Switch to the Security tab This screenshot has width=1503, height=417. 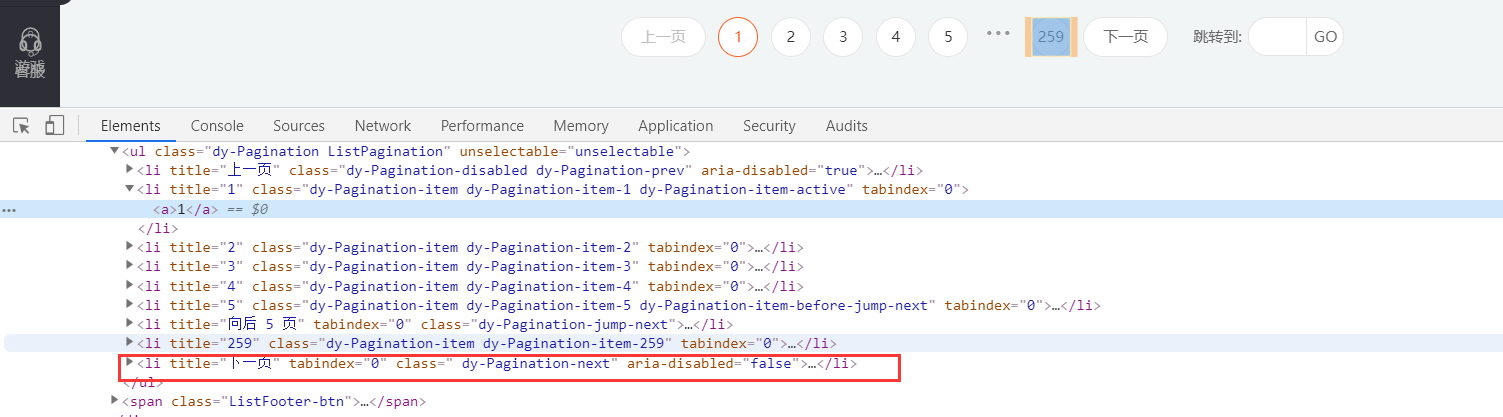point(769,126)
